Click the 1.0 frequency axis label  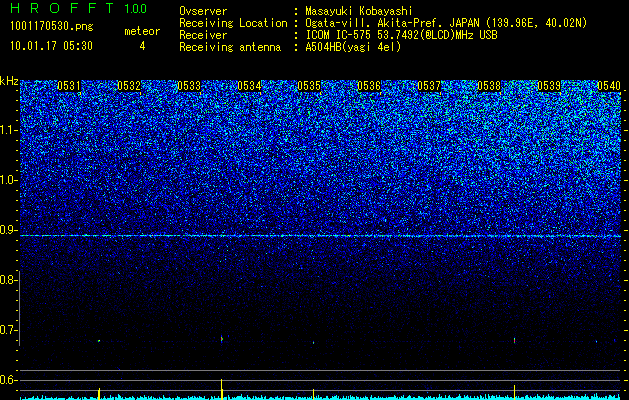point(9,180)
